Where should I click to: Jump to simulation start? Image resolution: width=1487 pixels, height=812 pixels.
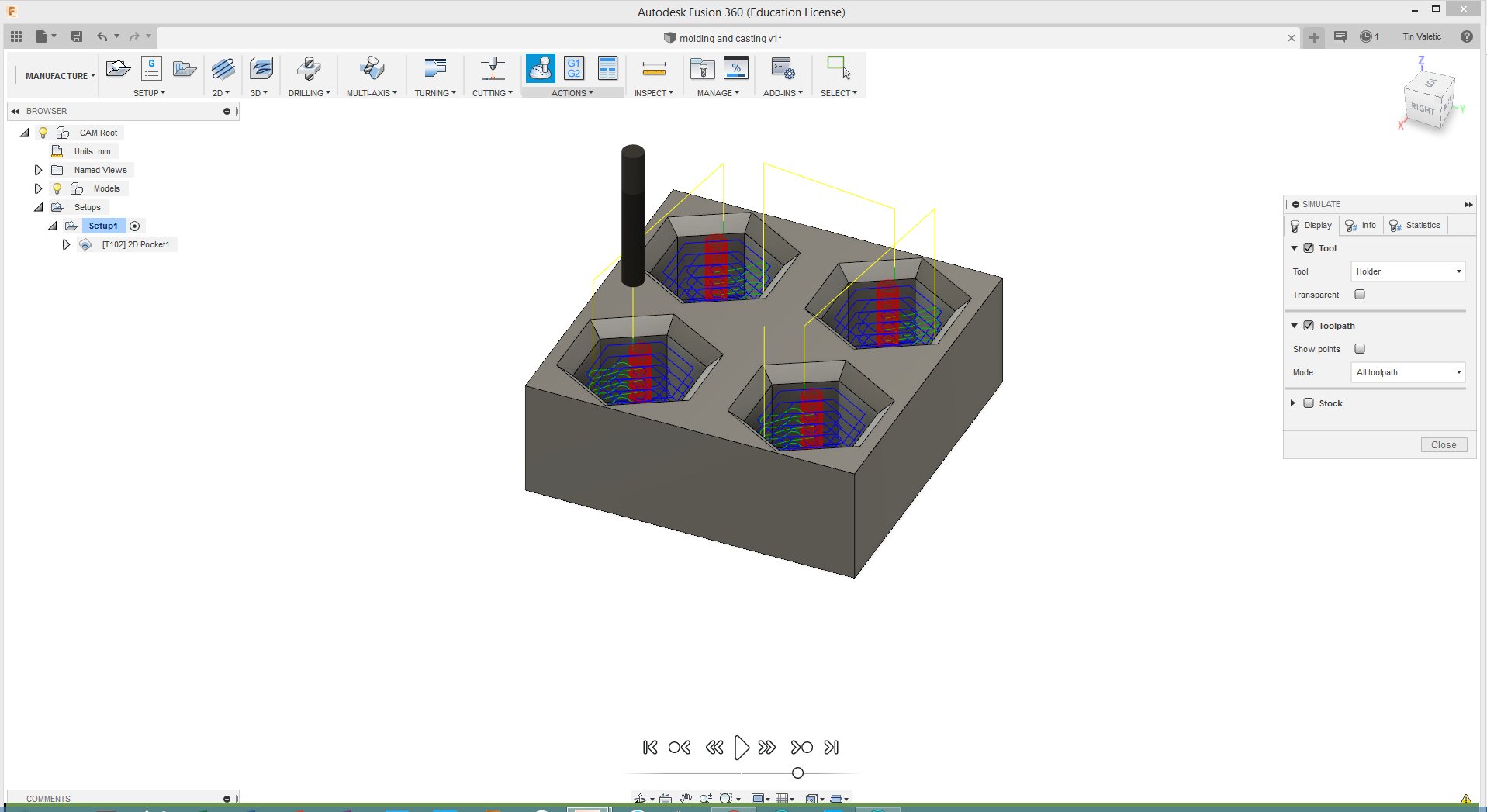[650, 748]
